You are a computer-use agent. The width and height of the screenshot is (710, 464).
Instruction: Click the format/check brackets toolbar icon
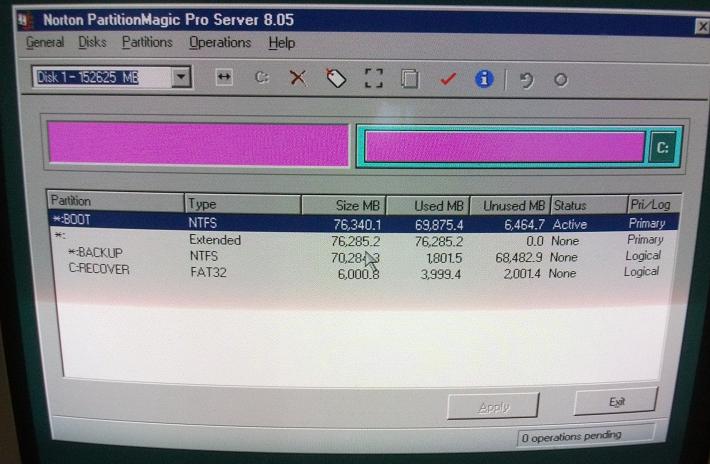click(374, 78)
